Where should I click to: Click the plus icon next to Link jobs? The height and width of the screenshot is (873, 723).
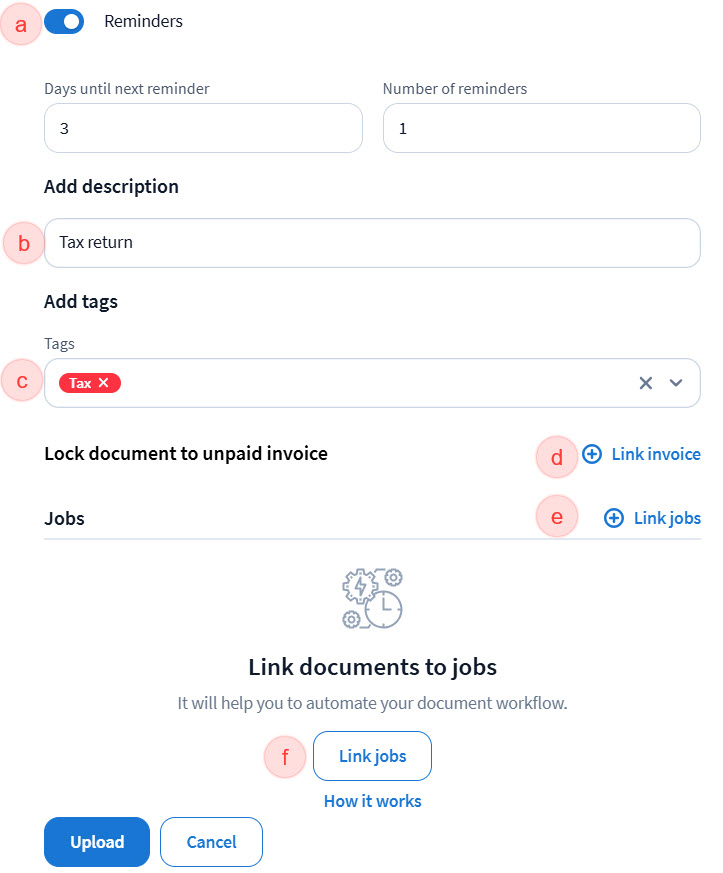[x=614, y=518]
